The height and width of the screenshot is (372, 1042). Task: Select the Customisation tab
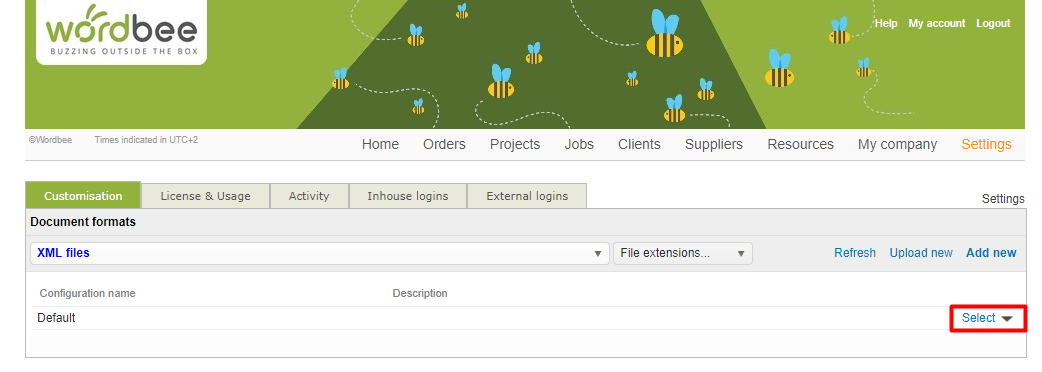click(x=83, y=196)
